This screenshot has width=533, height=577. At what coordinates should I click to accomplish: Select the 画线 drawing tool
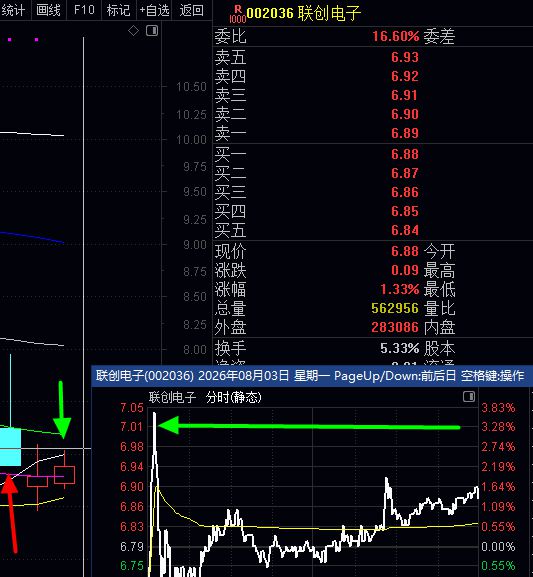[x=48, y=10]
